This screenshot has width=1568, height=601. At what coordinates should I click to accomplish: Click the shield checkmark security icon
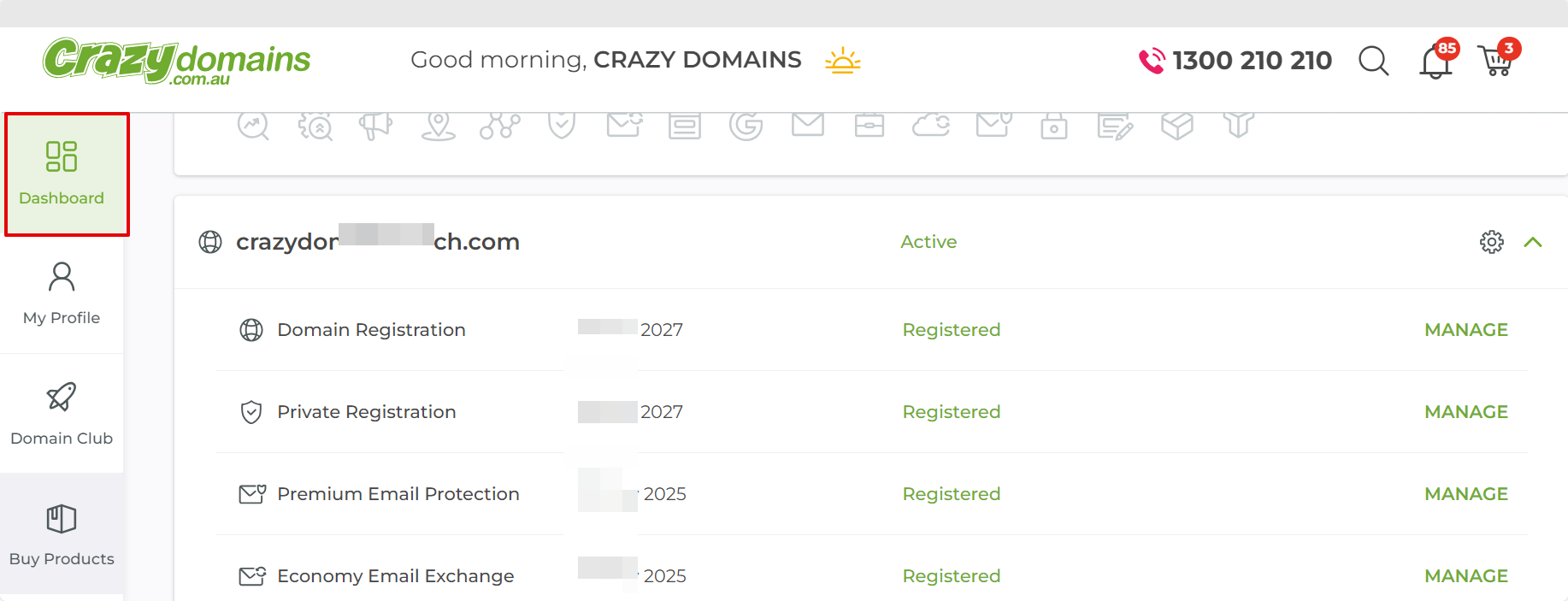pyautogui.click(x=562, y=126)
